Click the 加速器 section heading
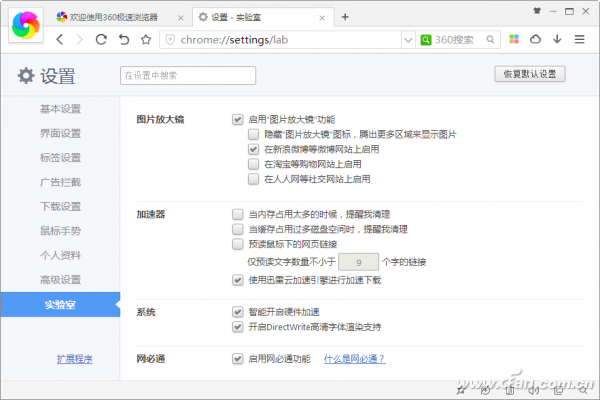 coord(151,214)
